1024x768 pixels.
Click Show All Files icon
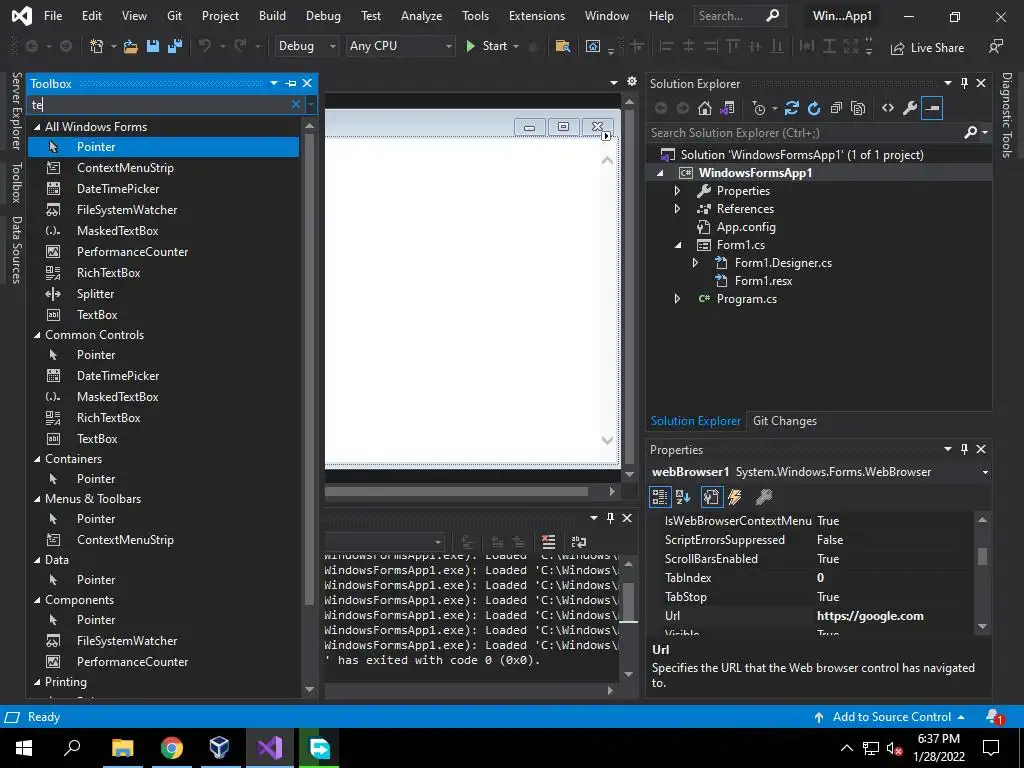point(858,108)
